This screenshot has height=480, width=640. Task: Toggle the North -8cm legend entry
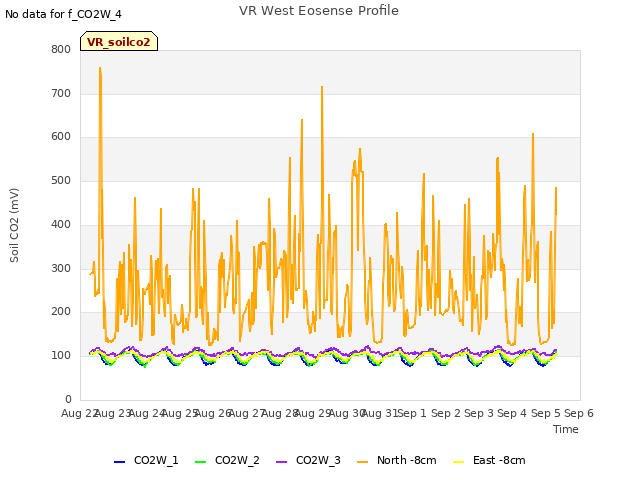[397, 461]
